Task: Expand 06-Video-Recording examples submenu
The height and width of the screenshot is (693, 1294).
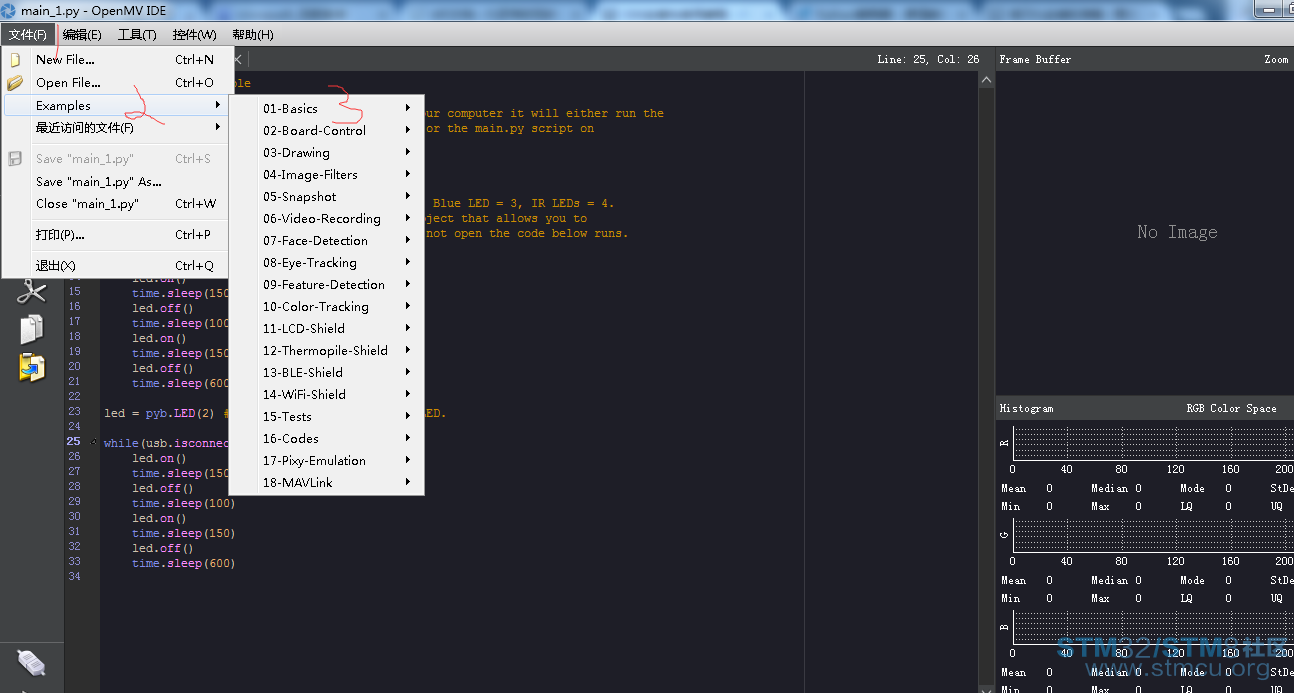Action: pos(327,218)
